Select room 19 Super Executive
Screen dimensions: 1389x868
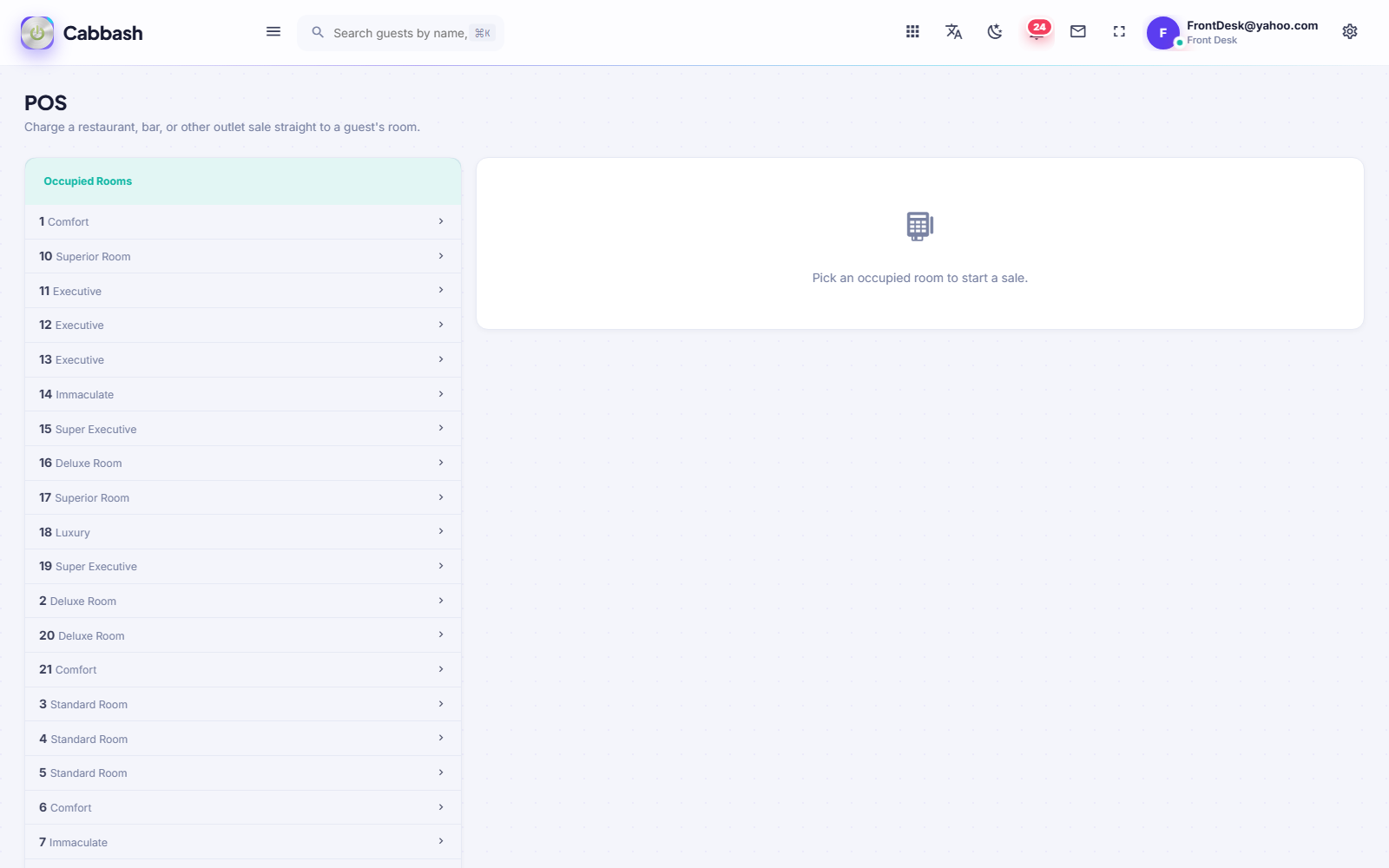point(243,566)
